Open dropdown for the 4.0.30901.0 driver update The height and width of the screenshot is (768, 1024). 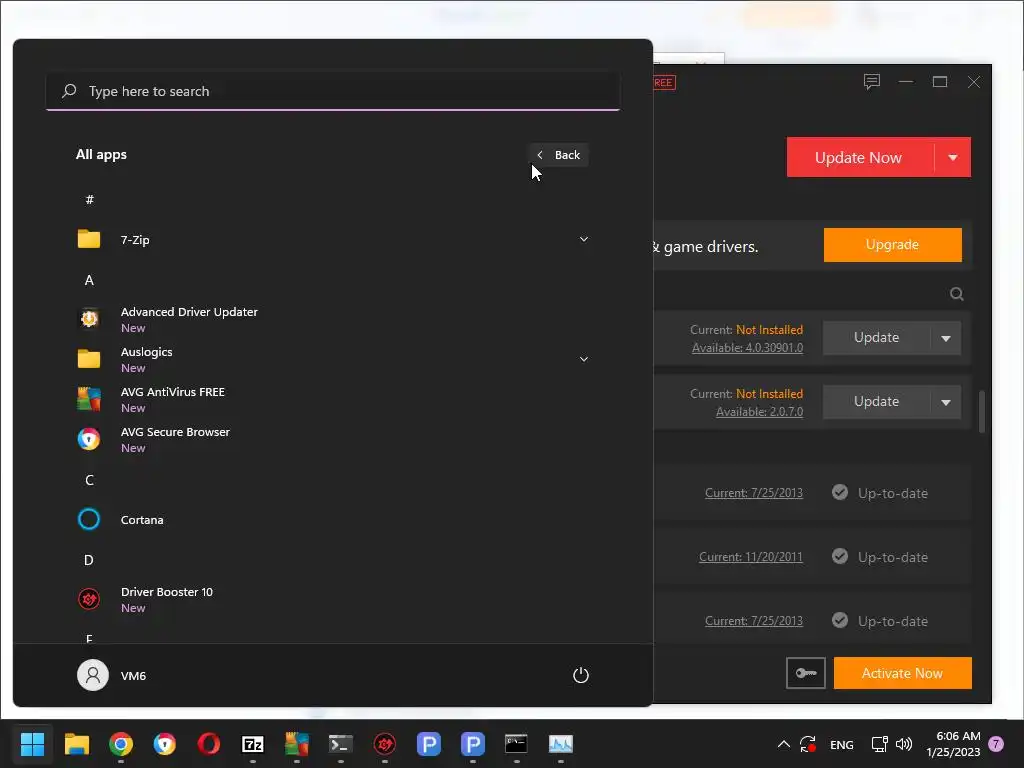tap(946, 338)
